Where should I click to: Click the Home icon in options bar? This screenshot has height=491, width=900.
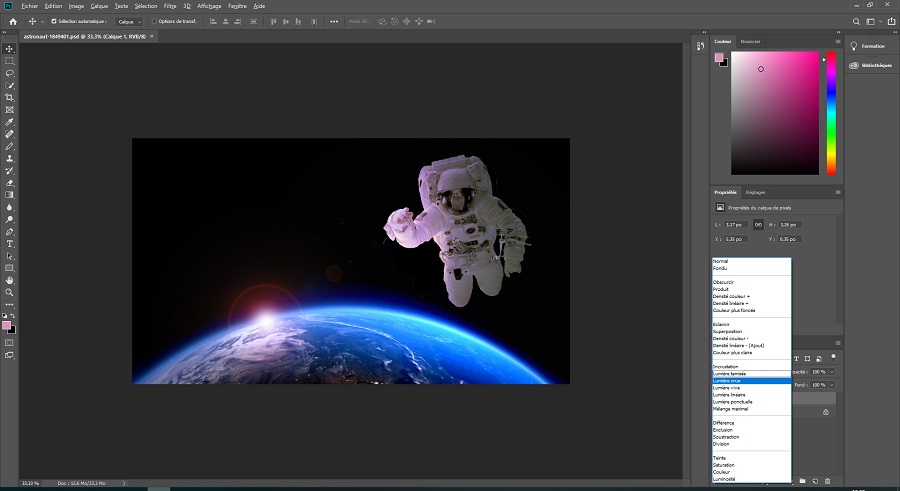tap(13, 21)
